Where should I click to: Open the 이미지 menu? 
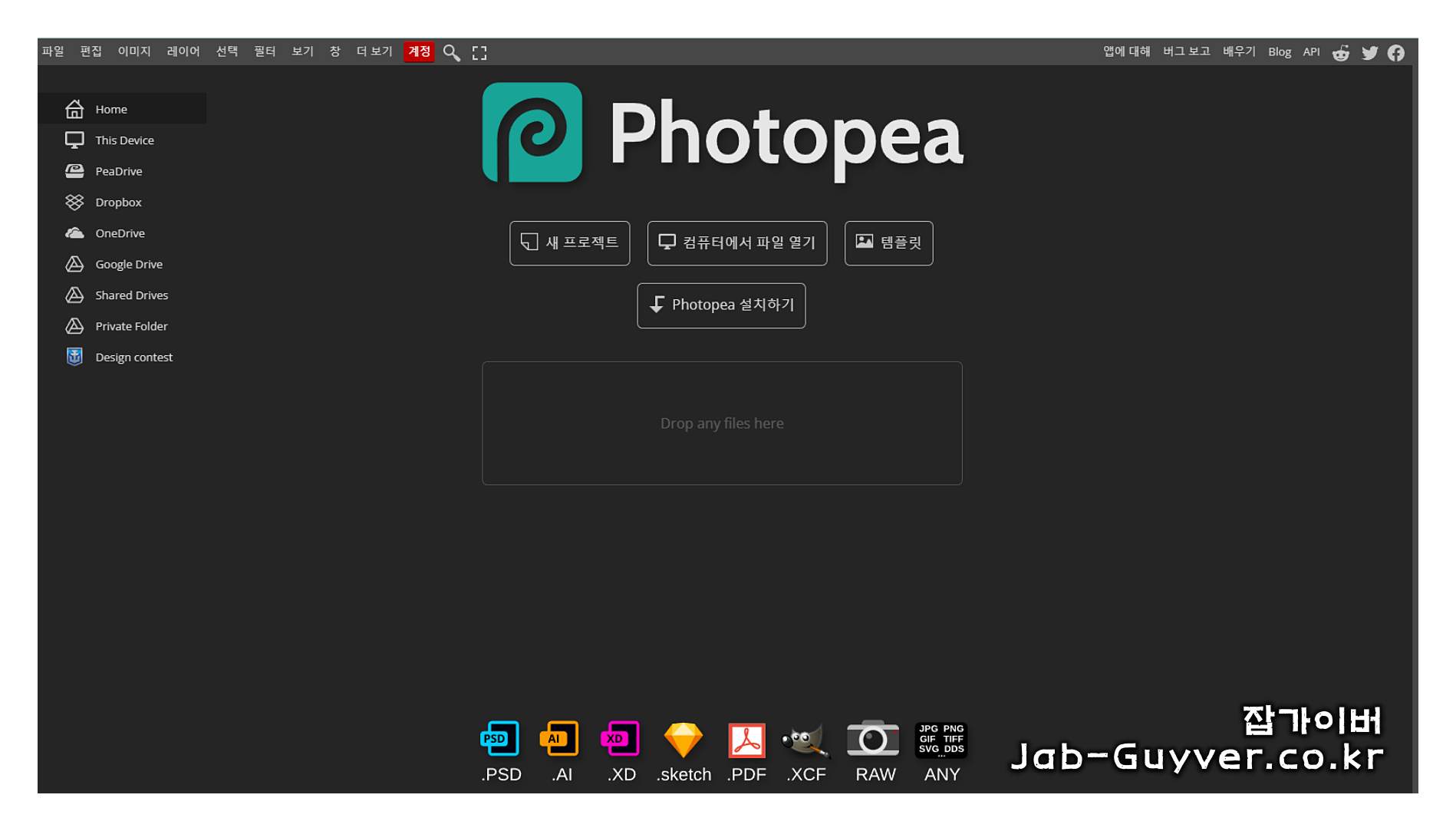click(x=134, y=51)
